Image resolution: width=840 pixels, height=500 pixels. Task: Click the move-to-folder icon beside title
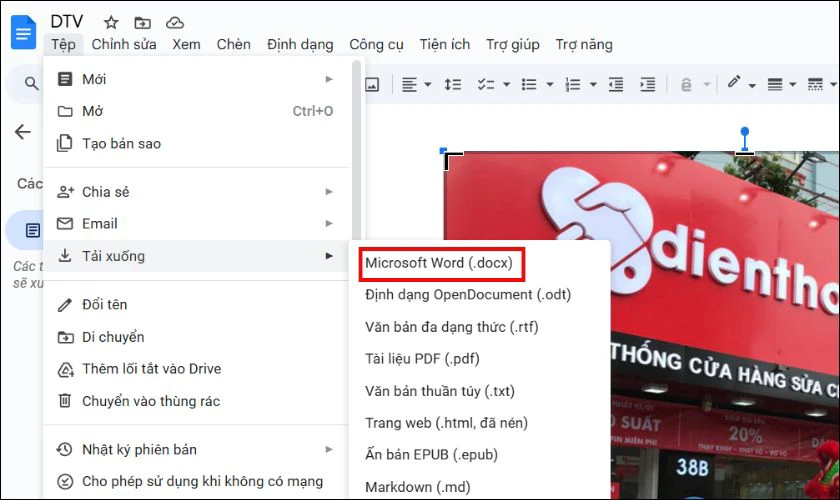[x=142, y=23]
